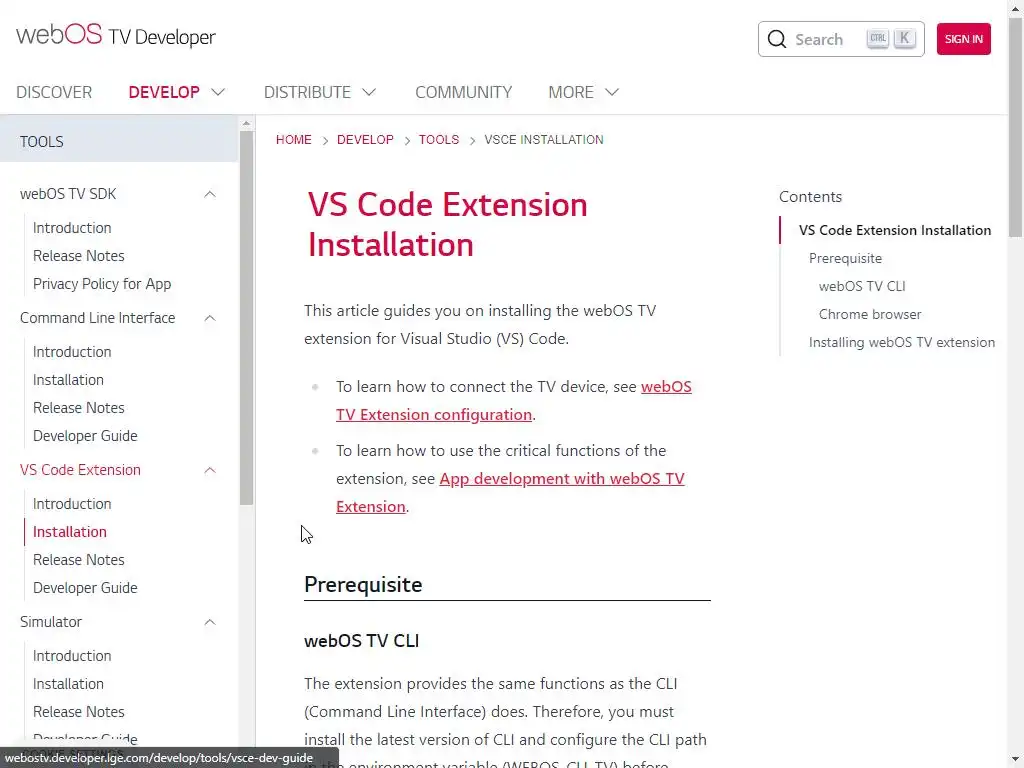The width and height of the screenshot is (1024, 768).
Task: Click the SIGN IN button
Action: 963,39
